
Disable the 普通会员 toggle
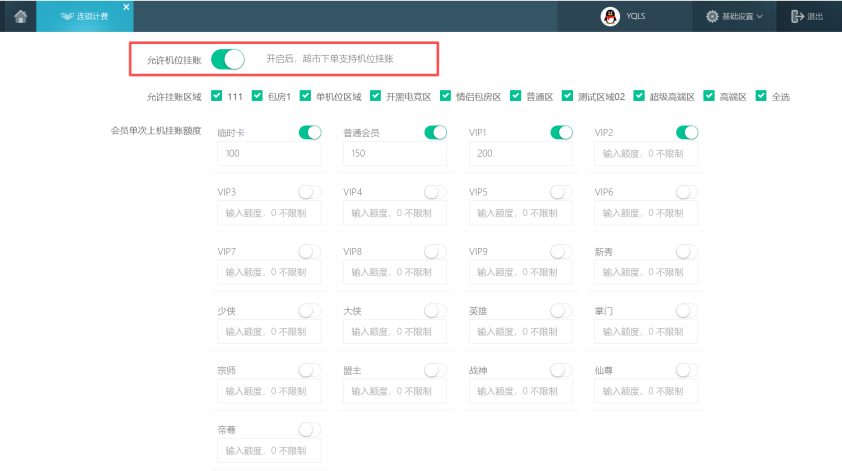(x=435, y=133)
